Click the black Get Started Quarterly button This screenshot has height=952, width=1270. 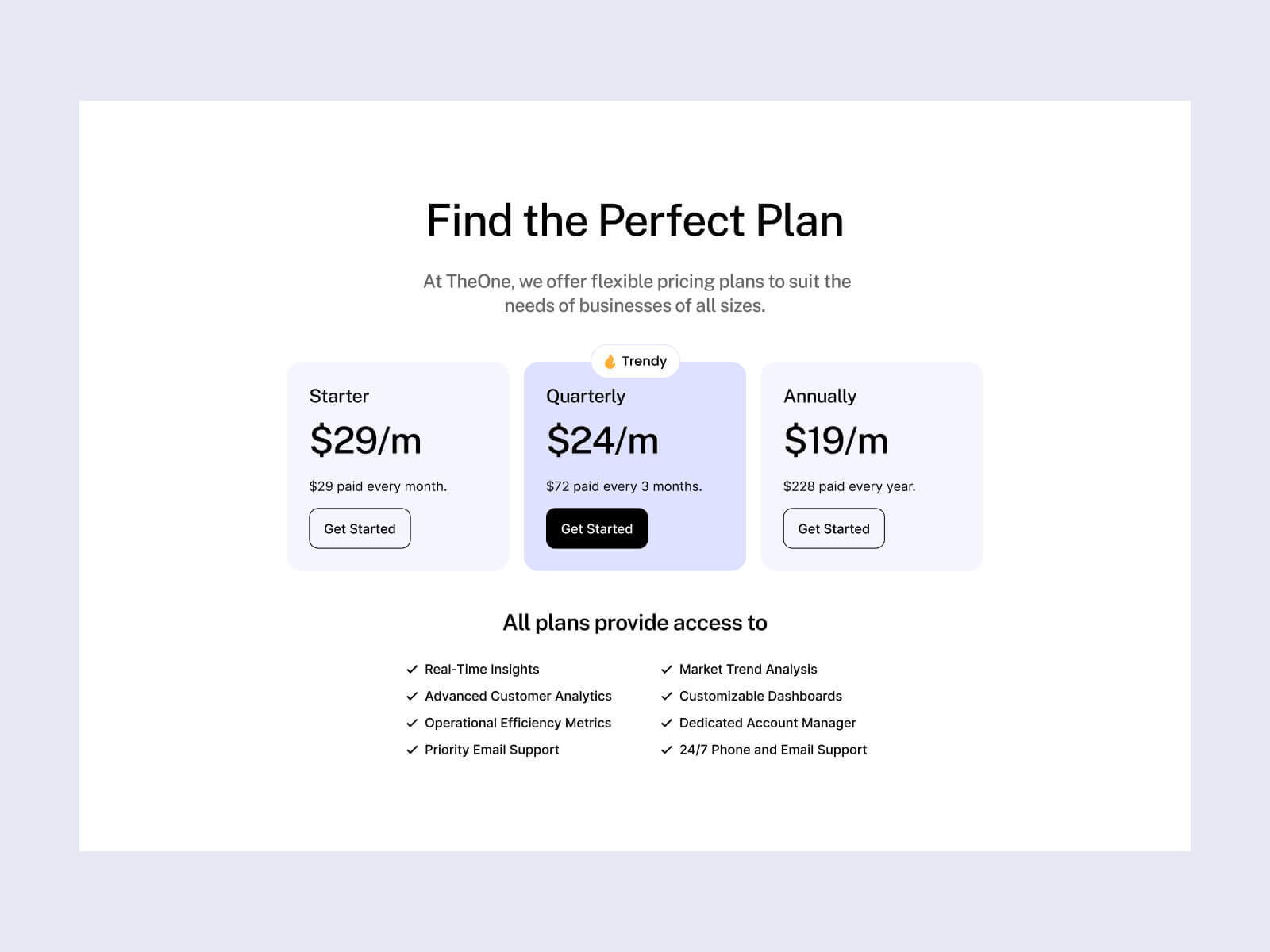pyautogui.click(x=597, y=528)
